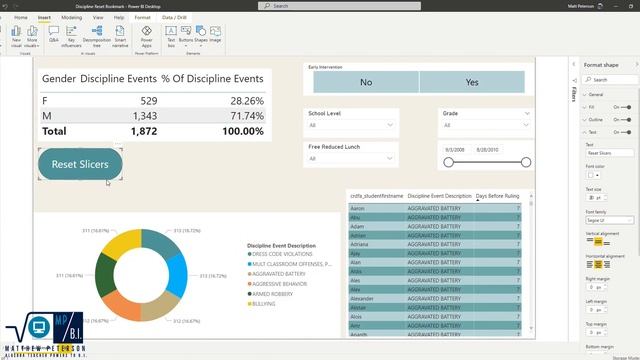Open the View ribbon tab
The width and height of the screenshot is (640, 360).
(98, 18)
